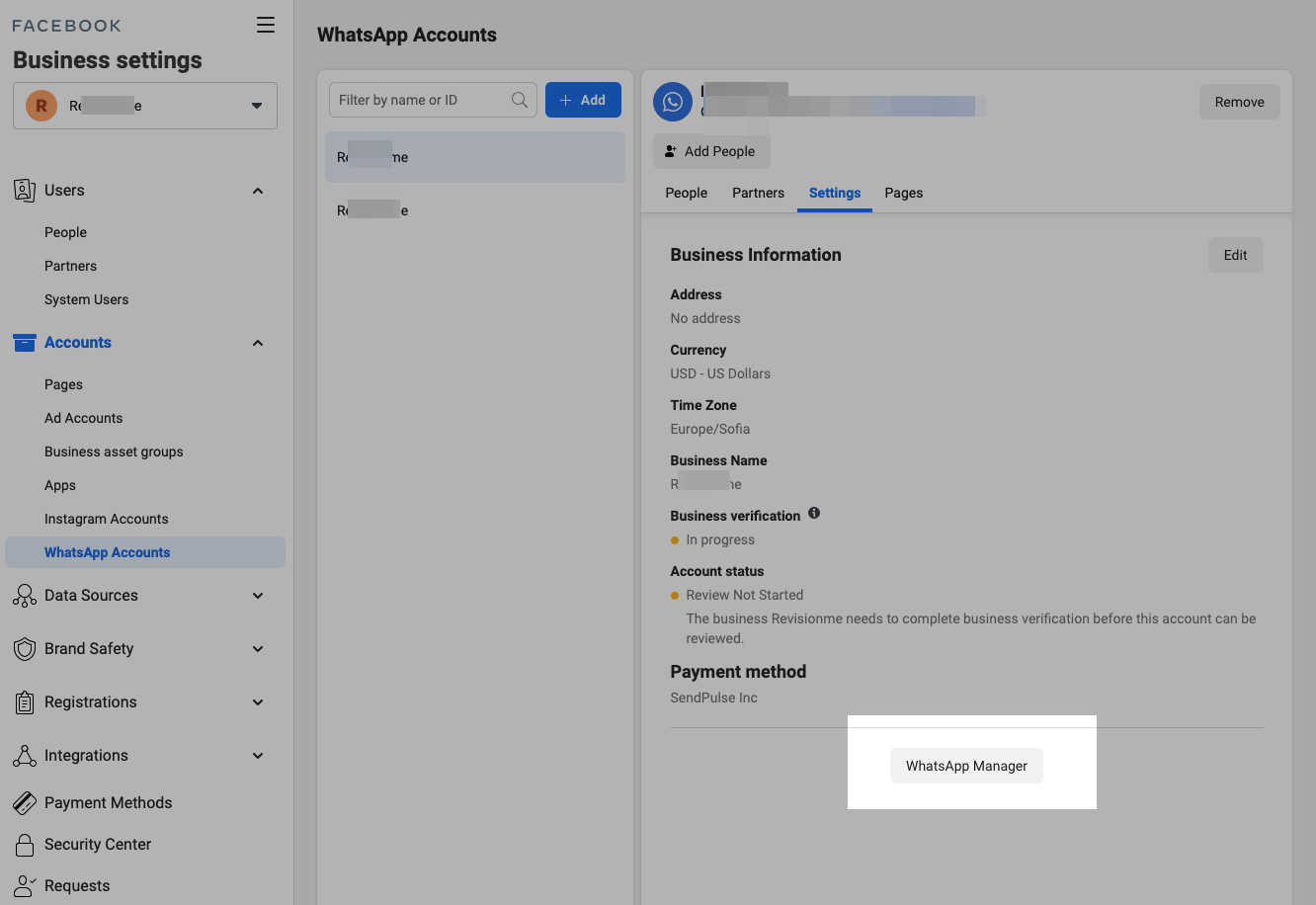Click the Integrations icon

click(25, 756)
